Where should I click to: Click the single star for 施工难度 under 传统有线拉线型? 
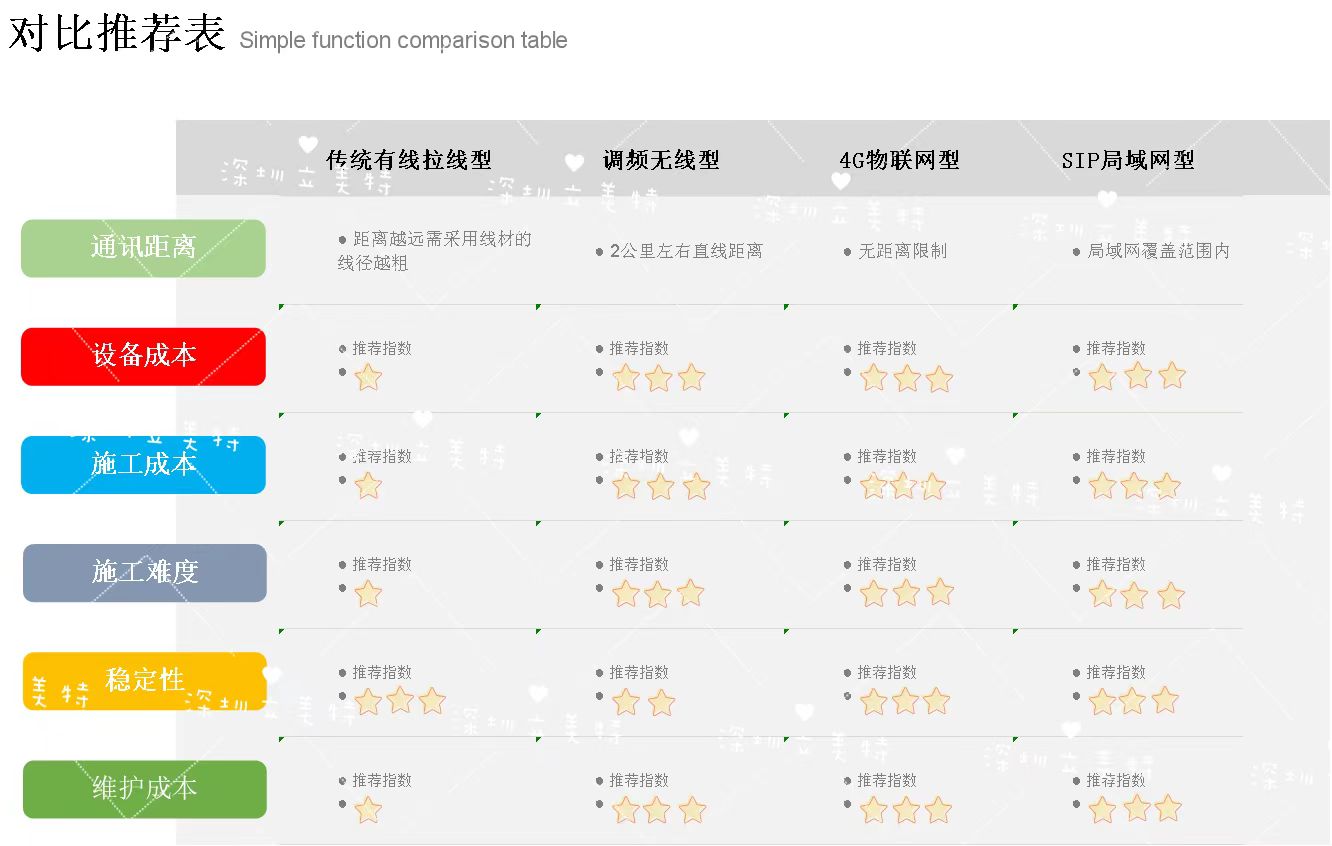point(368,594)
